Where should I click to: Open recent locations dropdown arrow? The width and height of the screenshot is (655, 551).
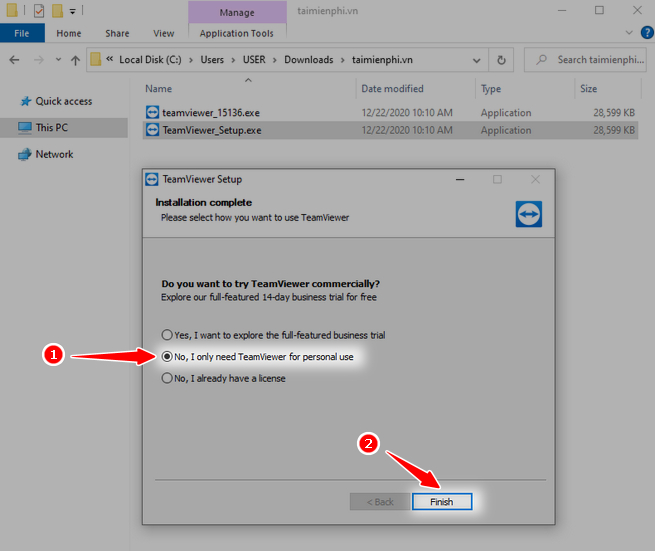[x=58, y=60]
